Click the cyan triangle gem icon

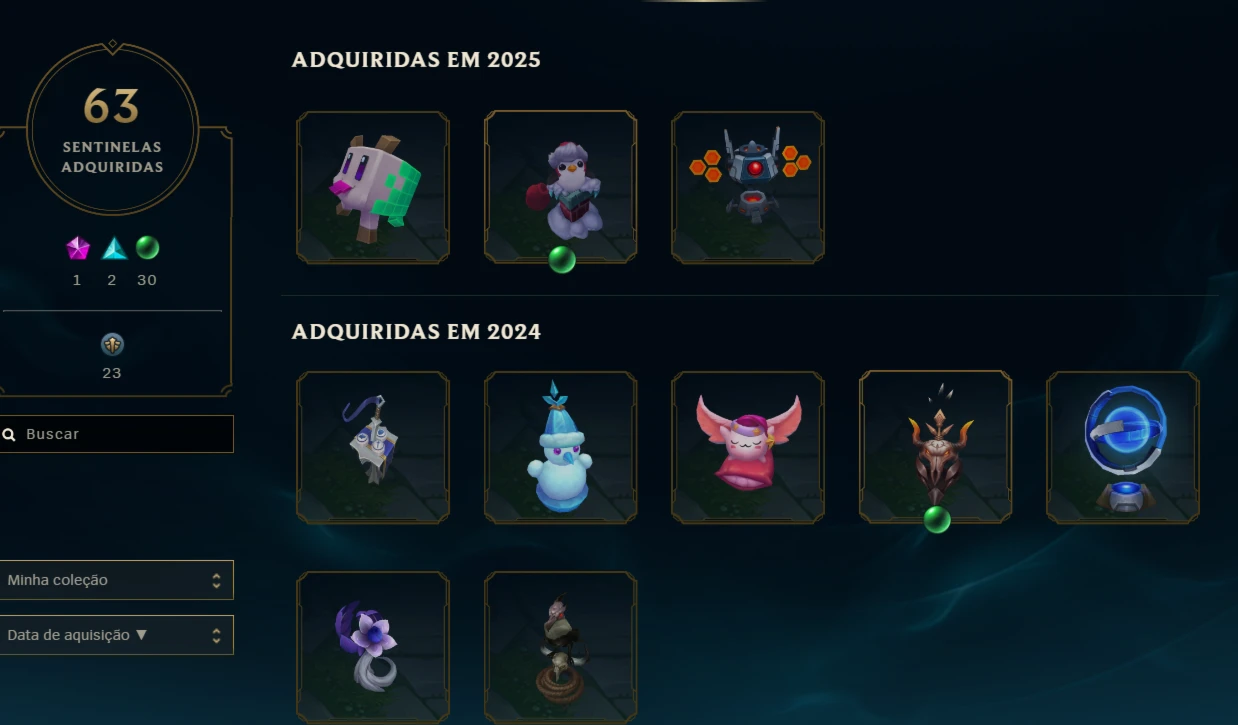tap(114, 248)
